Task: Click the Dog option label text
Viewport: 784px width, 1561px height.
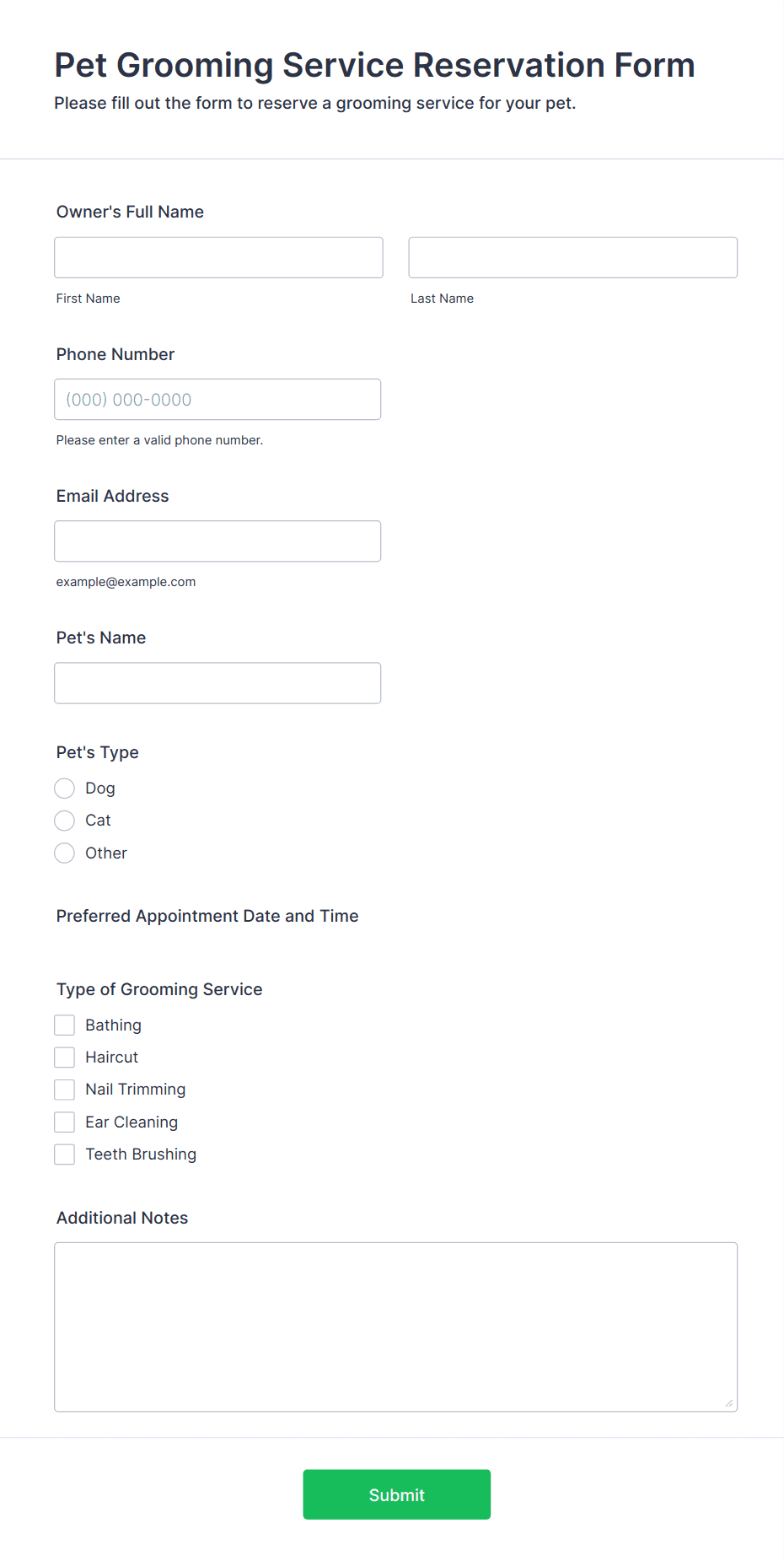Action: 100,788
